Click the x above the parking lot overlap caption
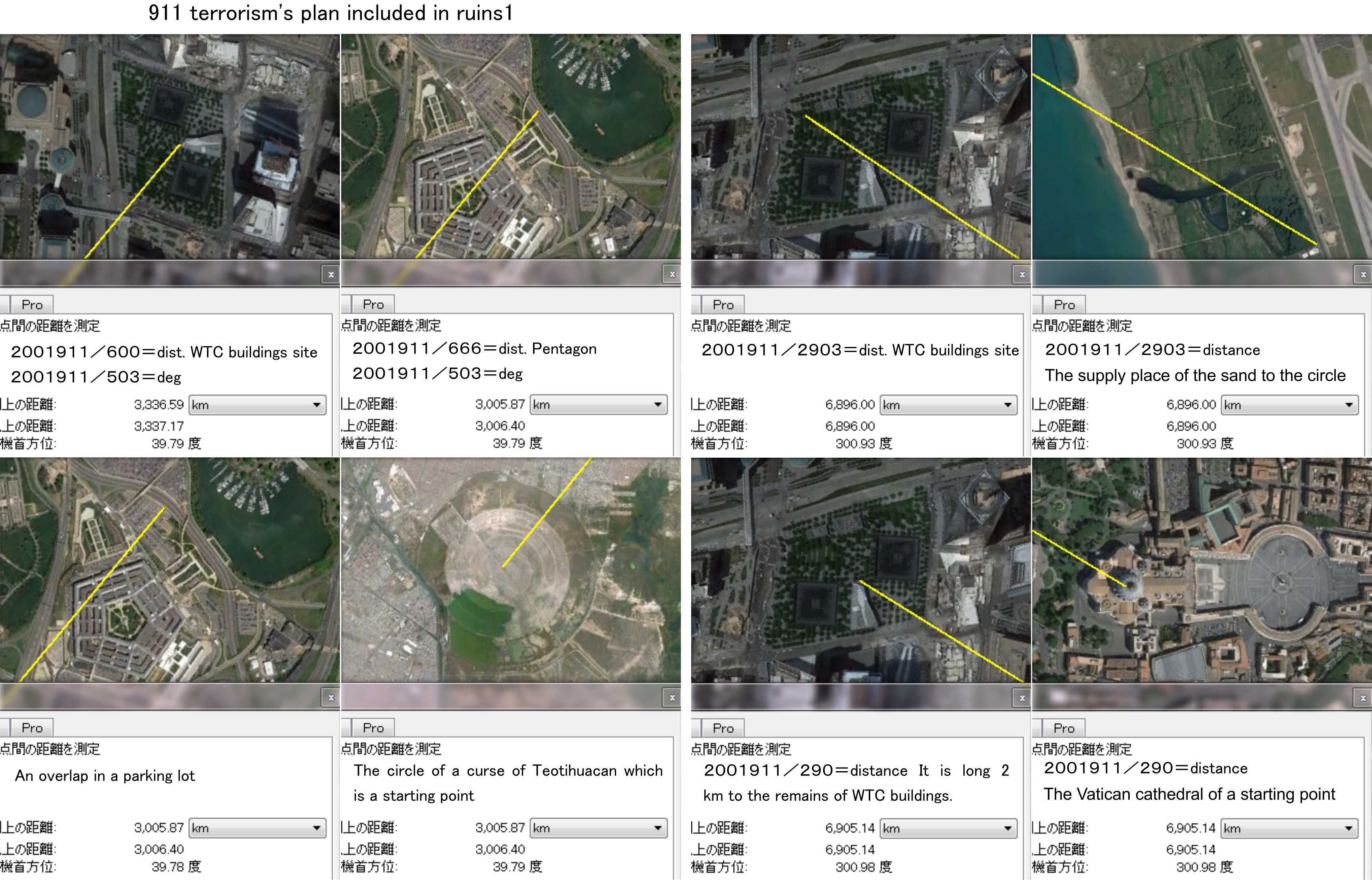The width and height of the screenshot is (1372, 880). pyautogui.click(x=331, y=698)
